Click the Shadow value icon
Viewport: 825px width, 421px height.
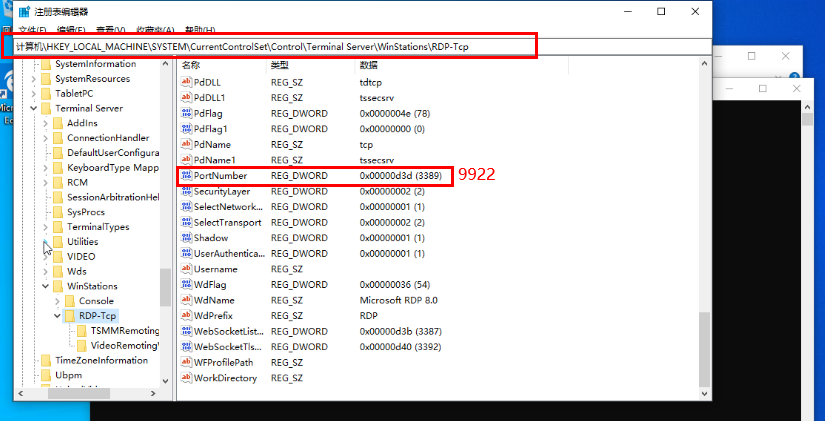[185, 238]
